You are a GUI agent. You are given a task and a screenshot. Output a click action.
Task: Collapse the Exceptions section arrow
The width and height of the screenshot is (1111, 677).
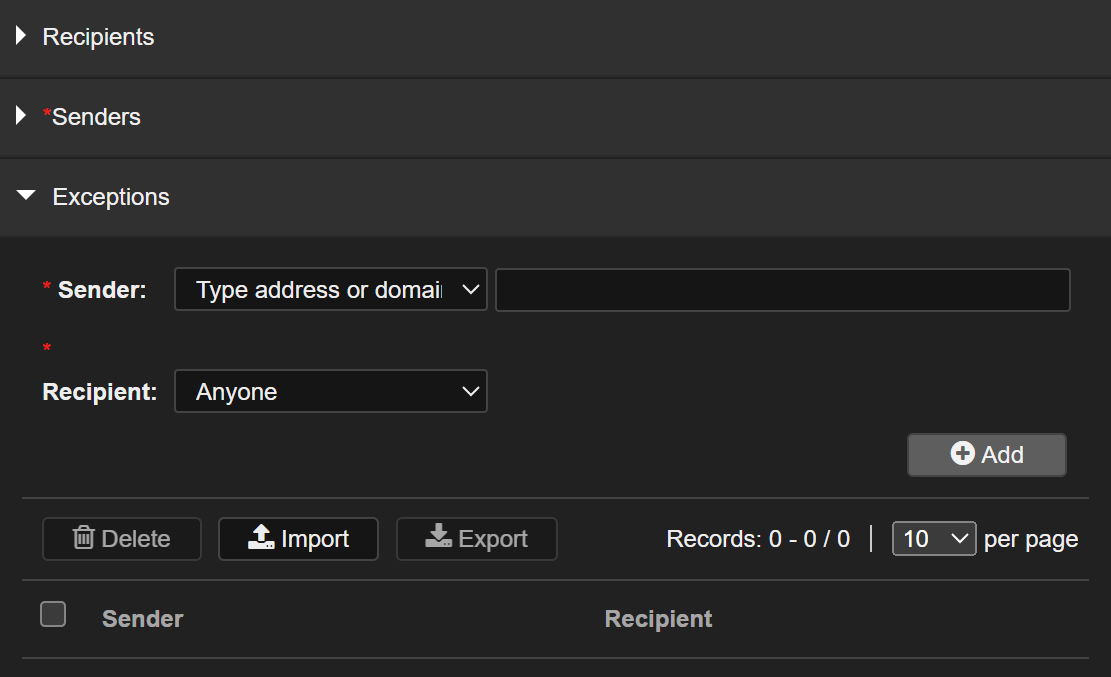(26, 196)
